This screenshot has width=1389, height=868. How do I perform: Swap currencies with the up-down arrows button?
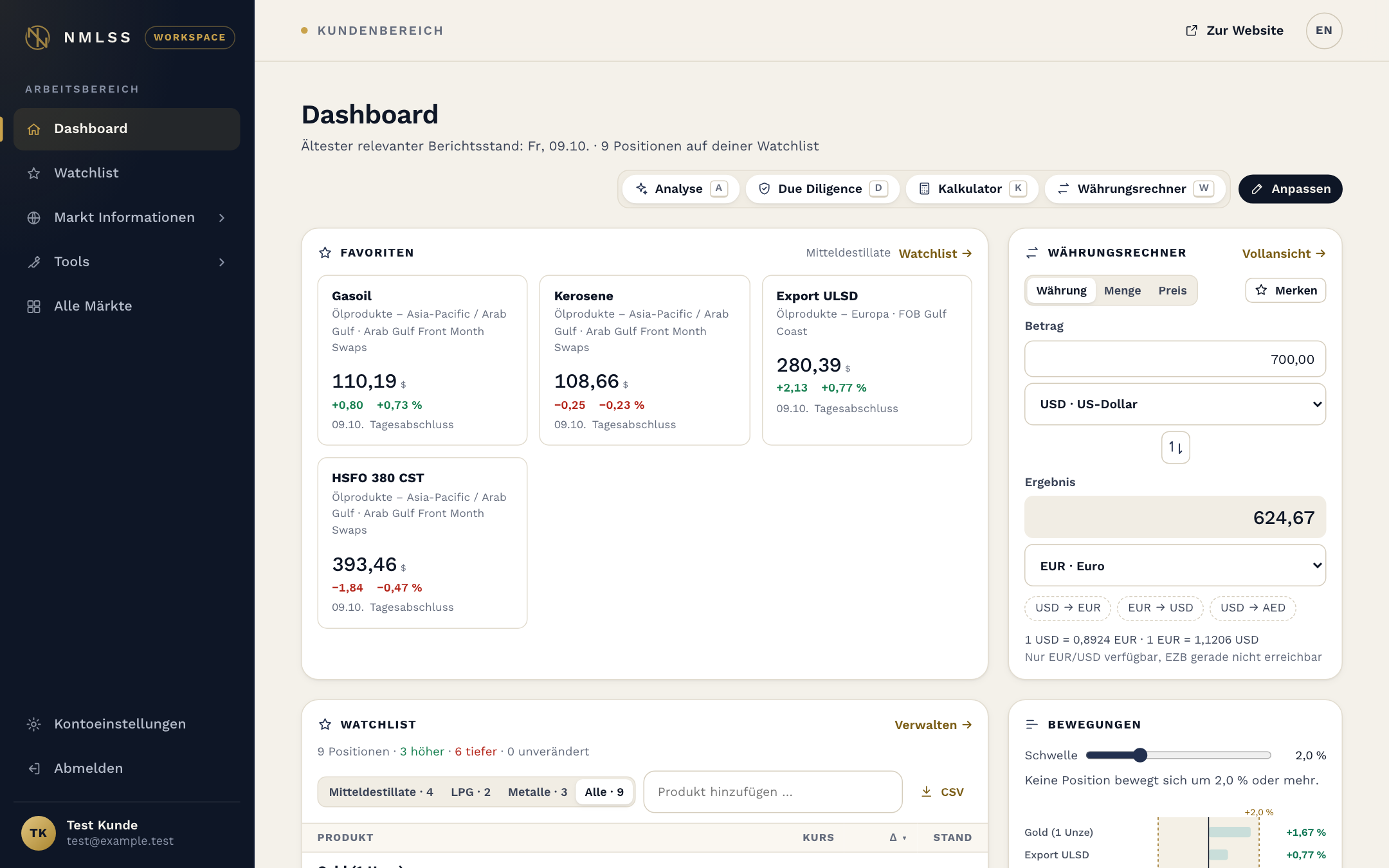tap(1176, 447)
